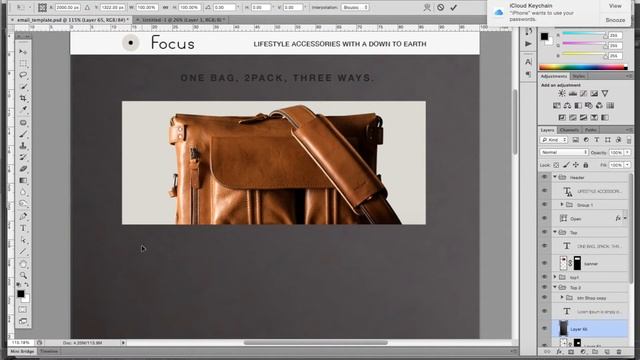Select the Pen tool
640x360 pixels.
23,216
